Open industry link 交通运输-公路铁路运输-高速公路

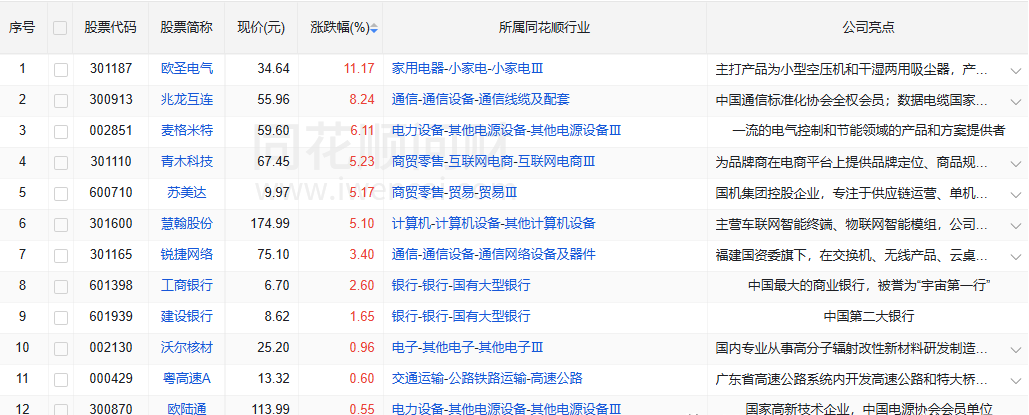point(487,378)
